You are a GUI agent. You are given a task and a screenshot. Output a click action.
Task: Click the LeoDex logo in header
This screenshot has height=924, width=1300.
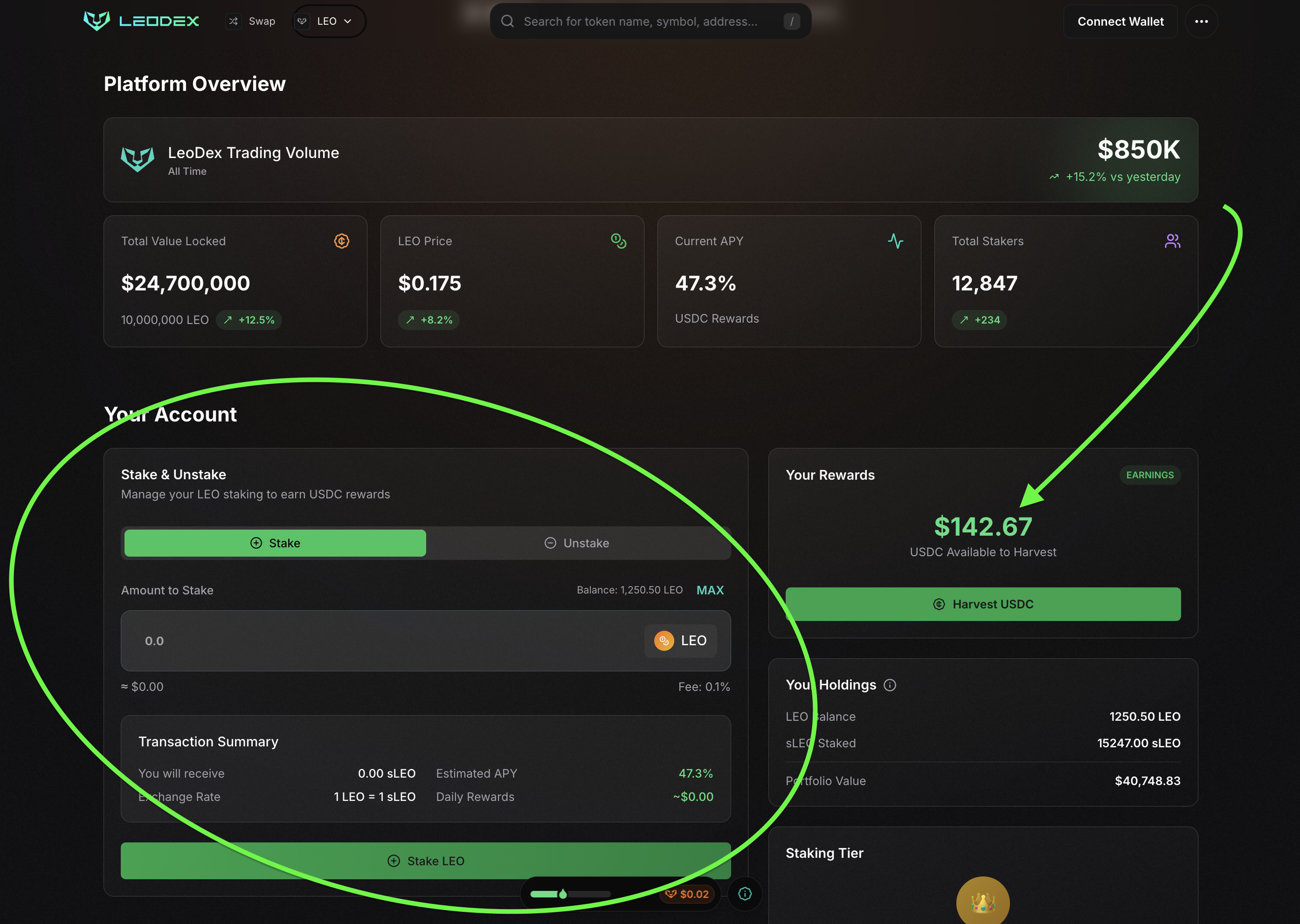coord(141,21)
